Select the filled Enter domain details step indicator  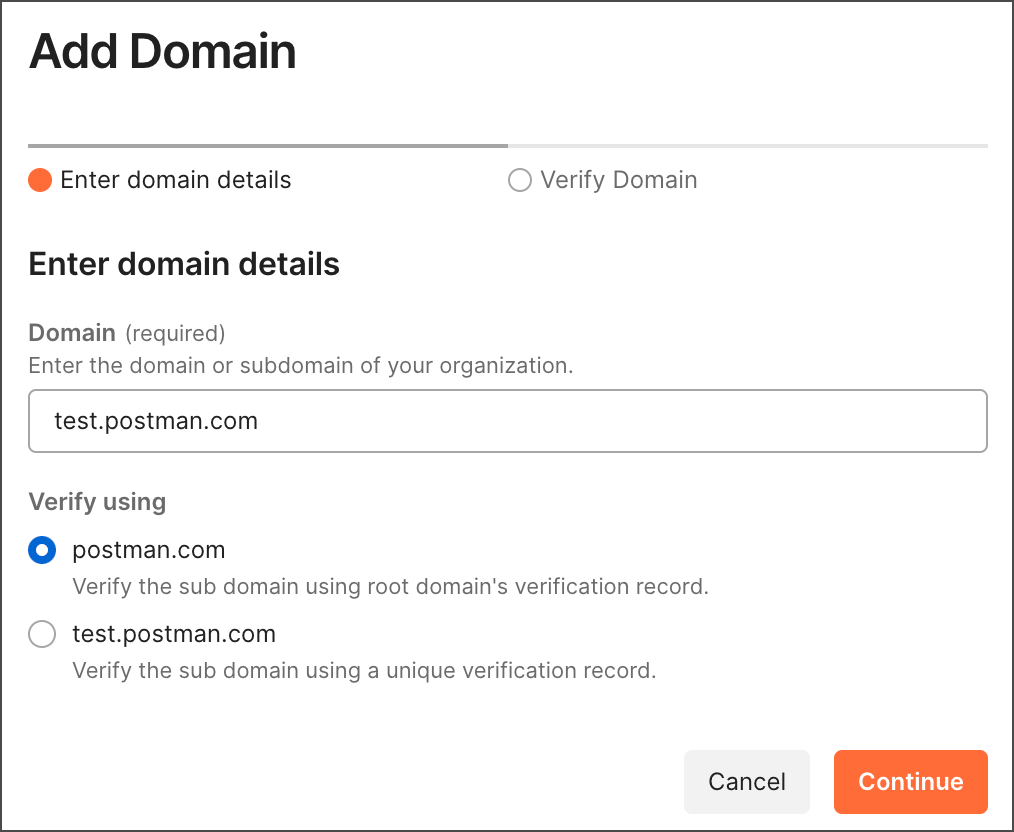click(40, 180)
